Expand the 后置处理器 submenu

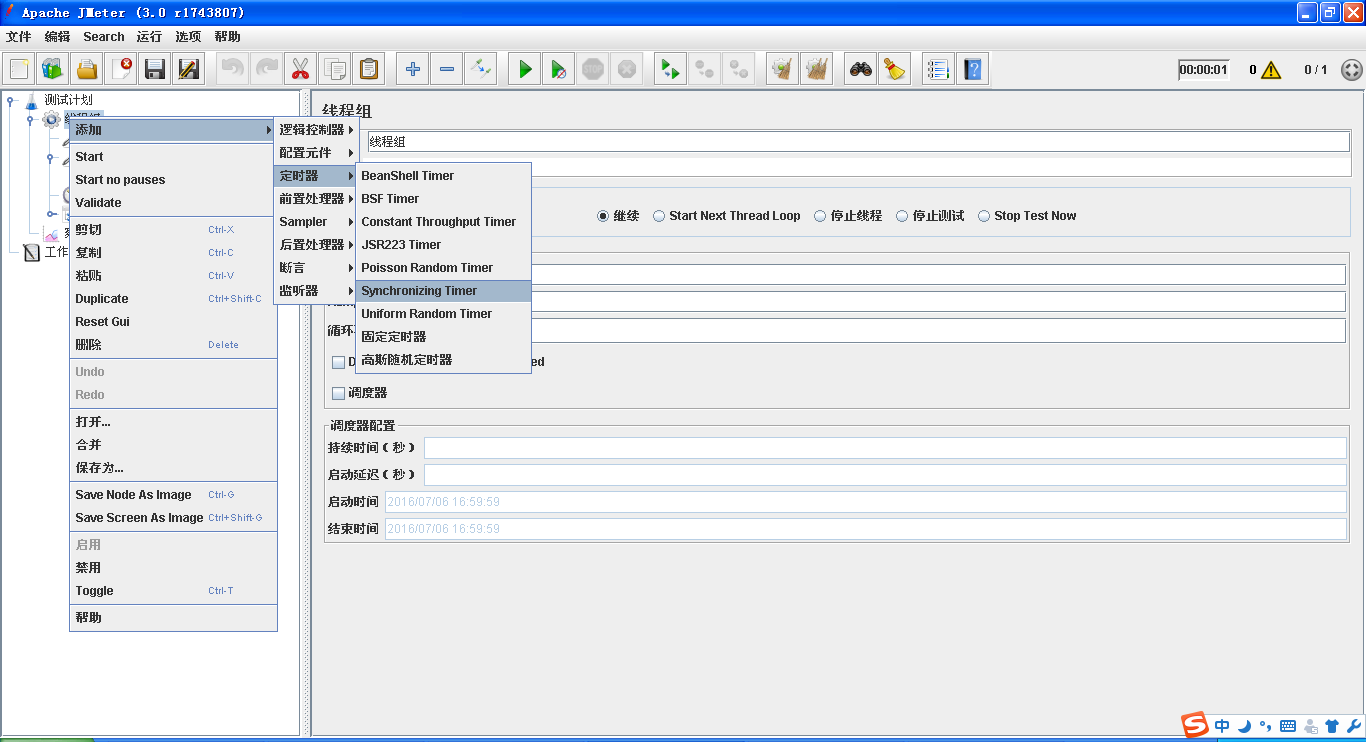click(x=316, y=245)
